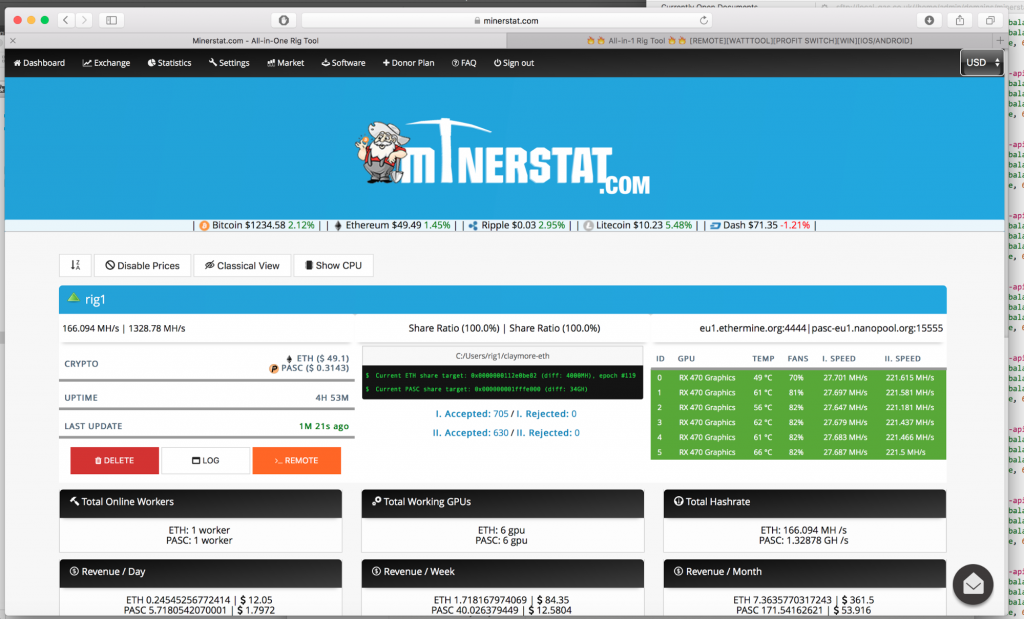1024x619 pixels.
Task: Click the rig1 worker name
Action: point(95,300)
